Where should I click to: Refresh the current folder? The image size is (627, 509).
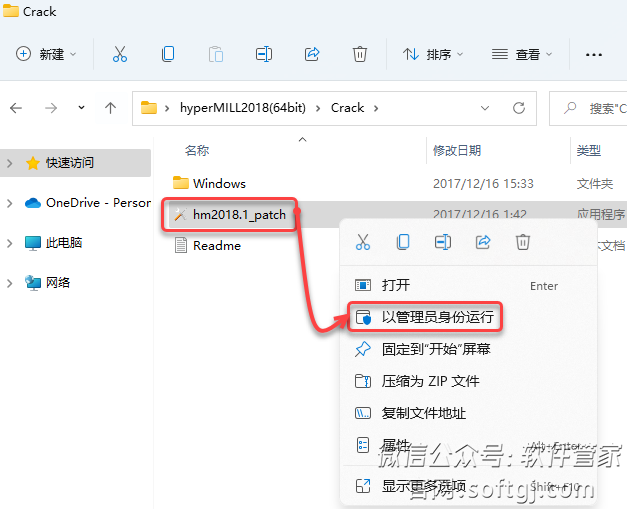[519, 108]
